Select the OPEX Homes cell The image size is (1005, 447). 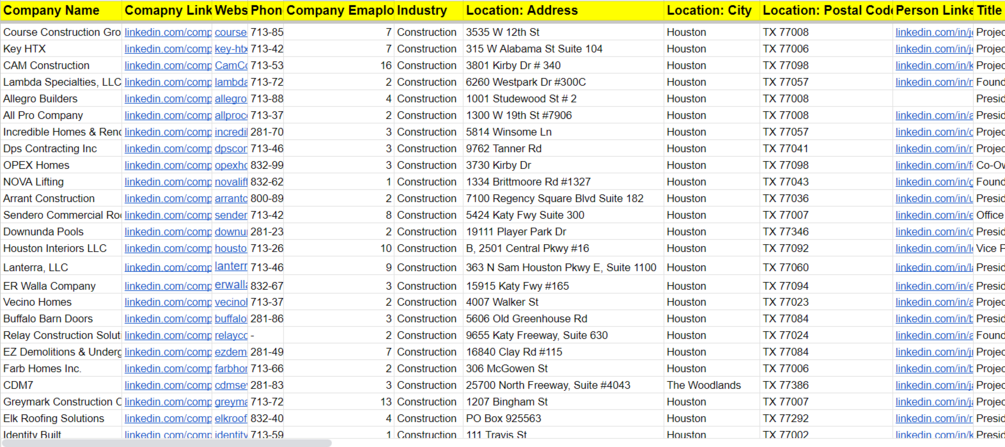pyautogui.click(x=61, y=165)
